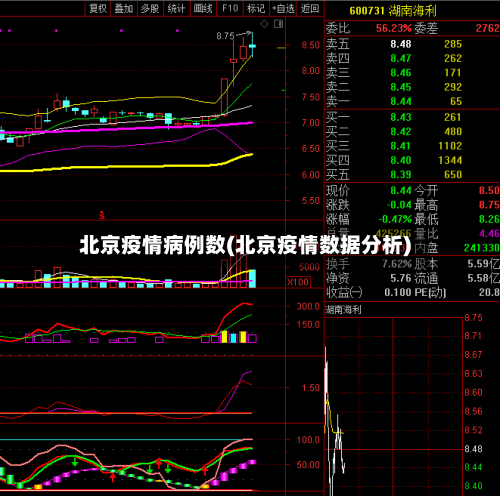This screenshot has height=496, width=500.
Task: Click the 100.0 oscillator axis label
Action: click(x=308, y=440)
